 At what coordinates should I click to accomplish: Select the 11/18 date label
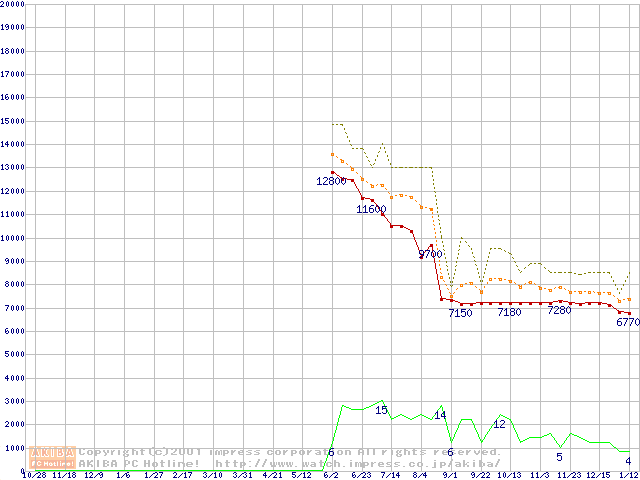[x=64, y=476]
